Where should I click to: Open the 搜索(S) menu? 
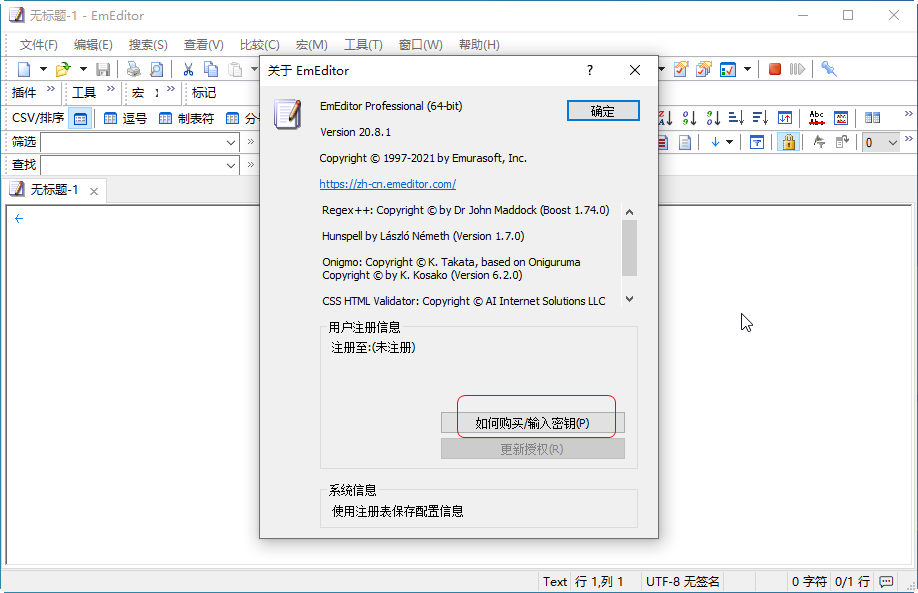click(x=148, y=45)
